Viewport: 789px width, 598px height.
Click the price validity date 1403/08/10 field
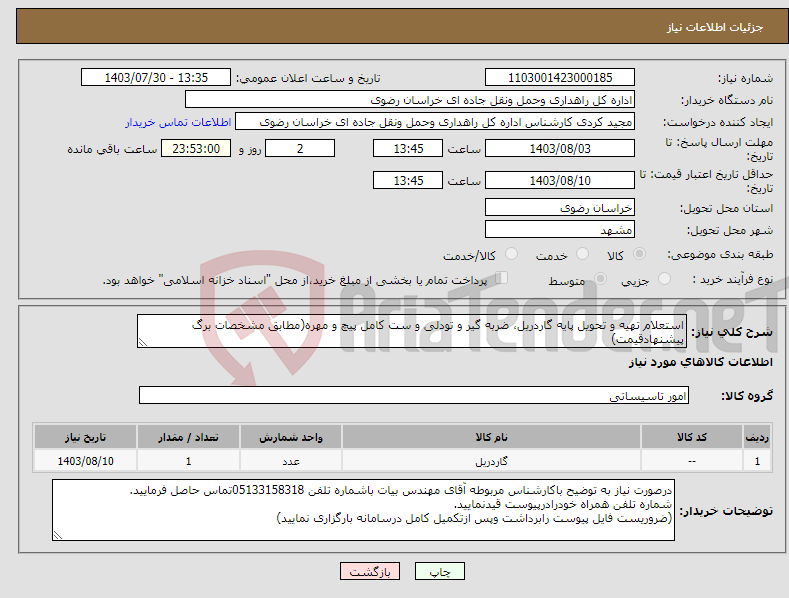pyautogui.click(x=560, y=180)
